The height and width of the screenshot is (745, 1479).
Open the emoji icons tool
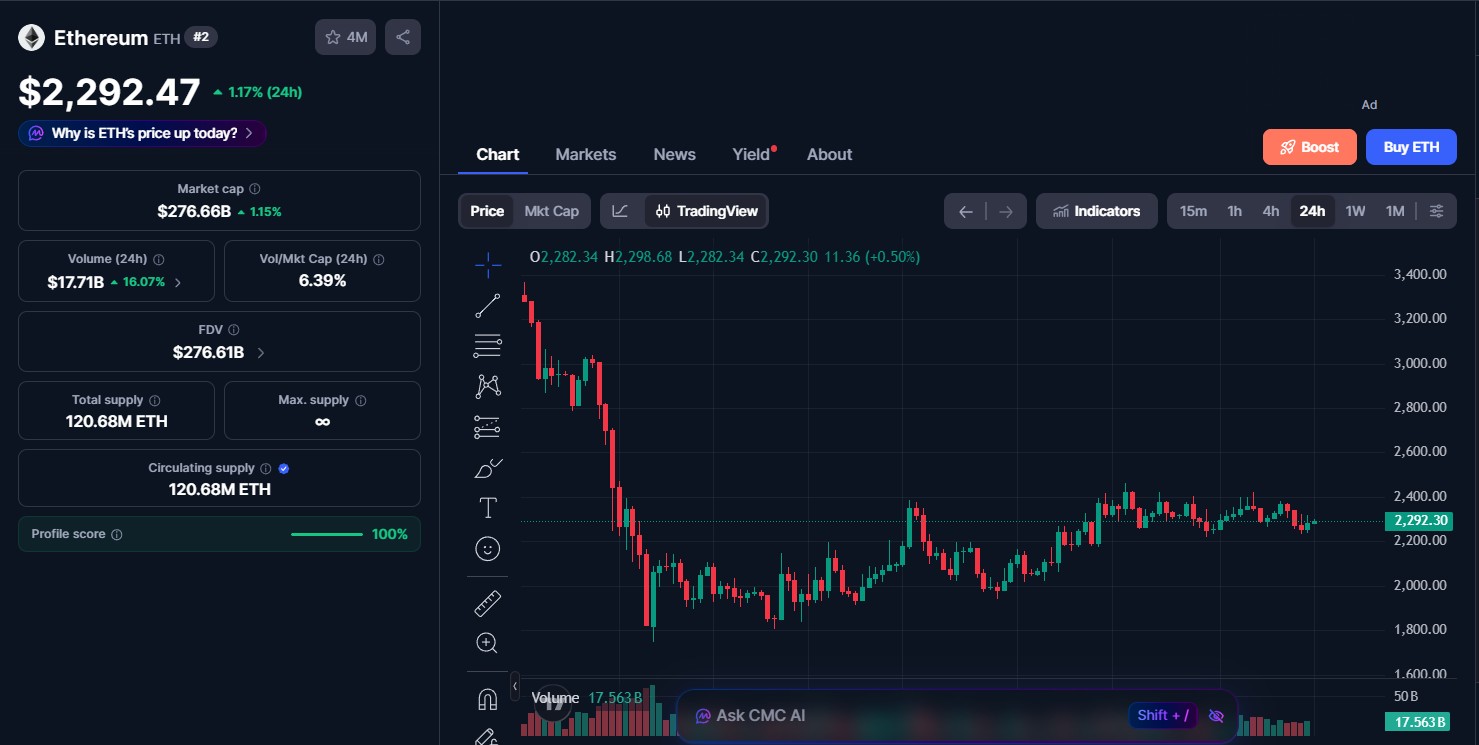[488, 549]
